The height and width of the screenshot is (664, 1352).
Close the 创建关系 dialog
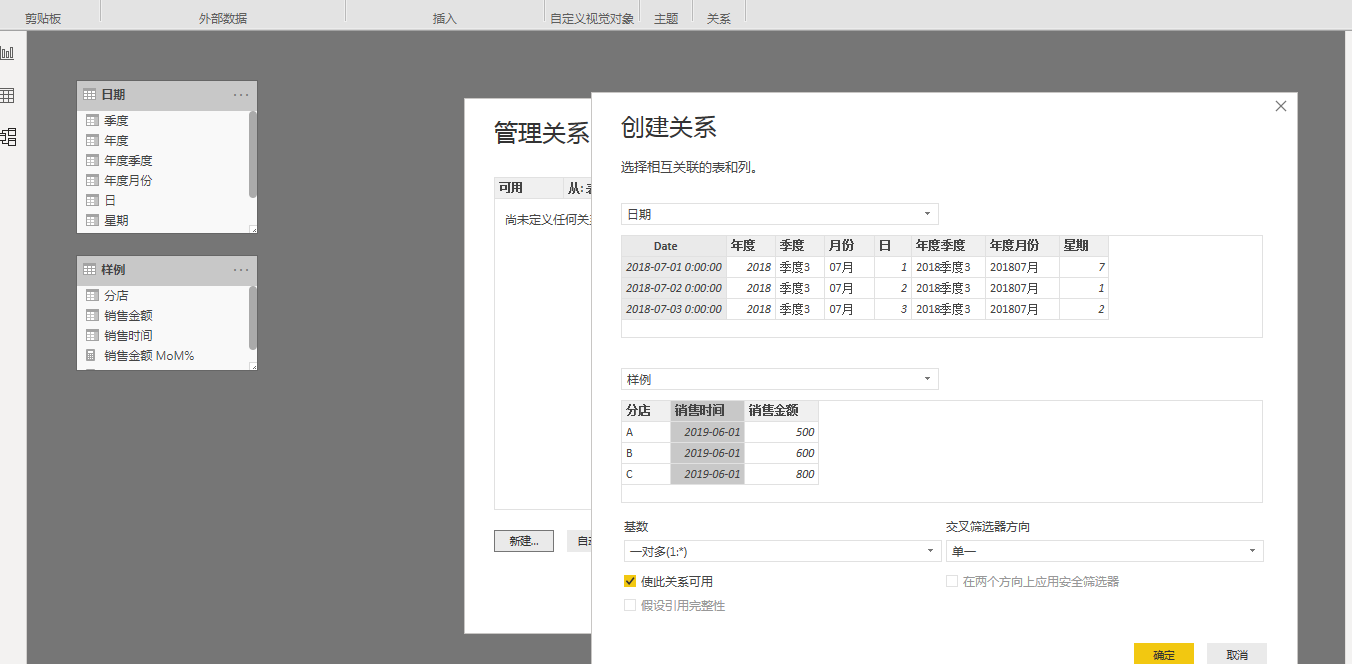pyautogui.click(x=1281, y=106)
